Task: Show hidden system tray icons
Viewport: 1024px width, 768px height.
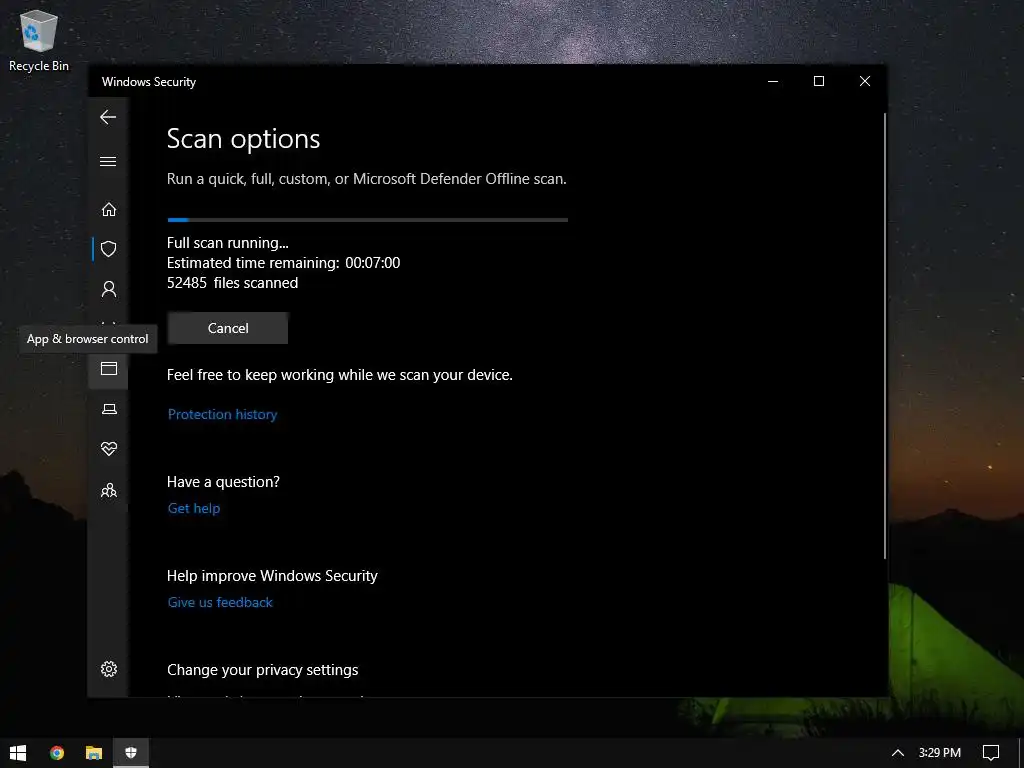Action: [898, 753]
